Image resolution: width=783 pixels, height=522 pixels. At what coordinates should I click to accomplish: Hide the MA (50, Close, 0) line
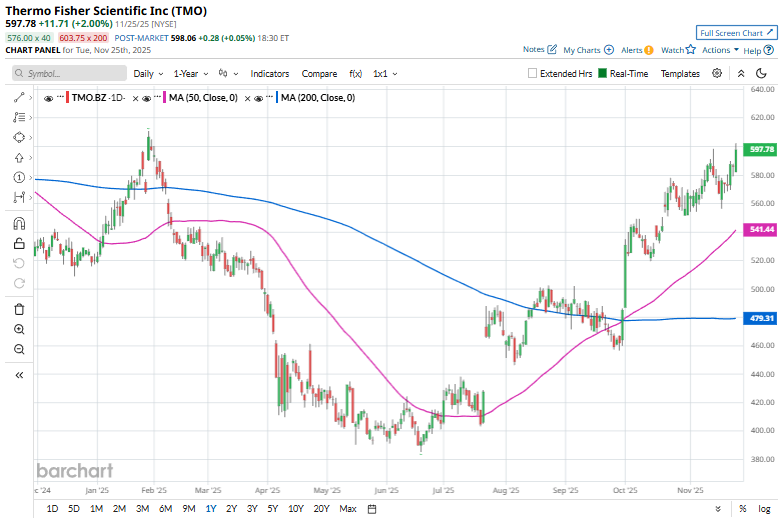[x=147, y=98]
